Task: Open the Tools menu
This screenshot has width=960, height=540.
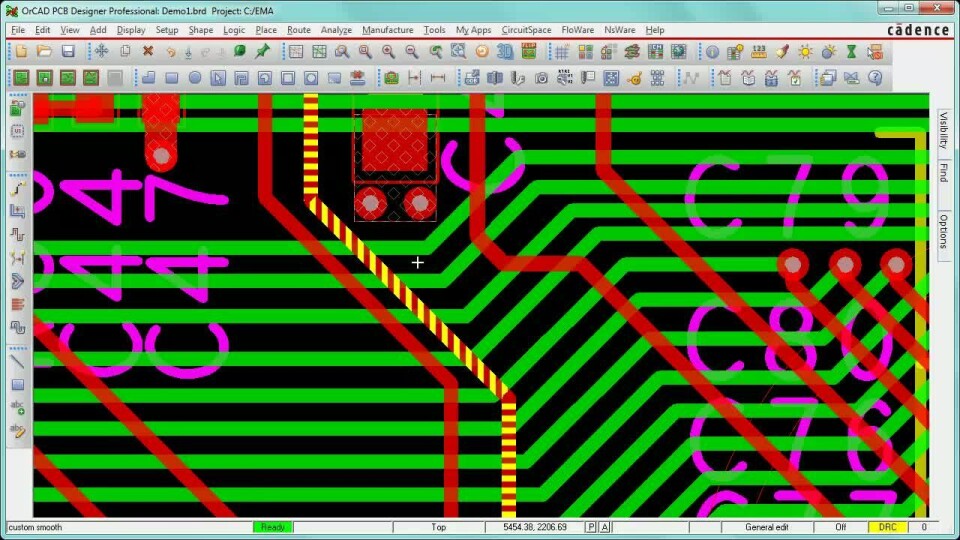Action: click(434, 30)
